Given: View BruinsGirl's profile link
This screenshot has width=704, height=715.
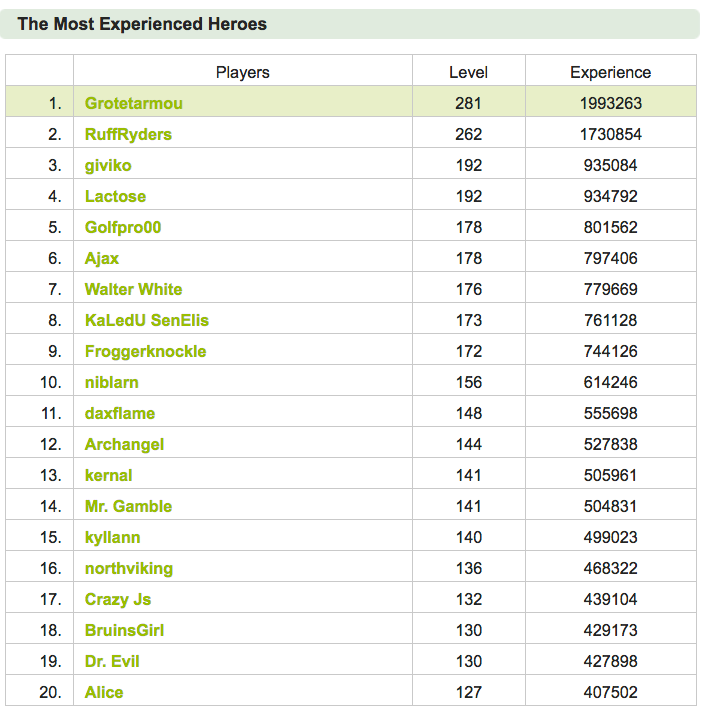Looking at the screenshot, I should click(124, 631).
